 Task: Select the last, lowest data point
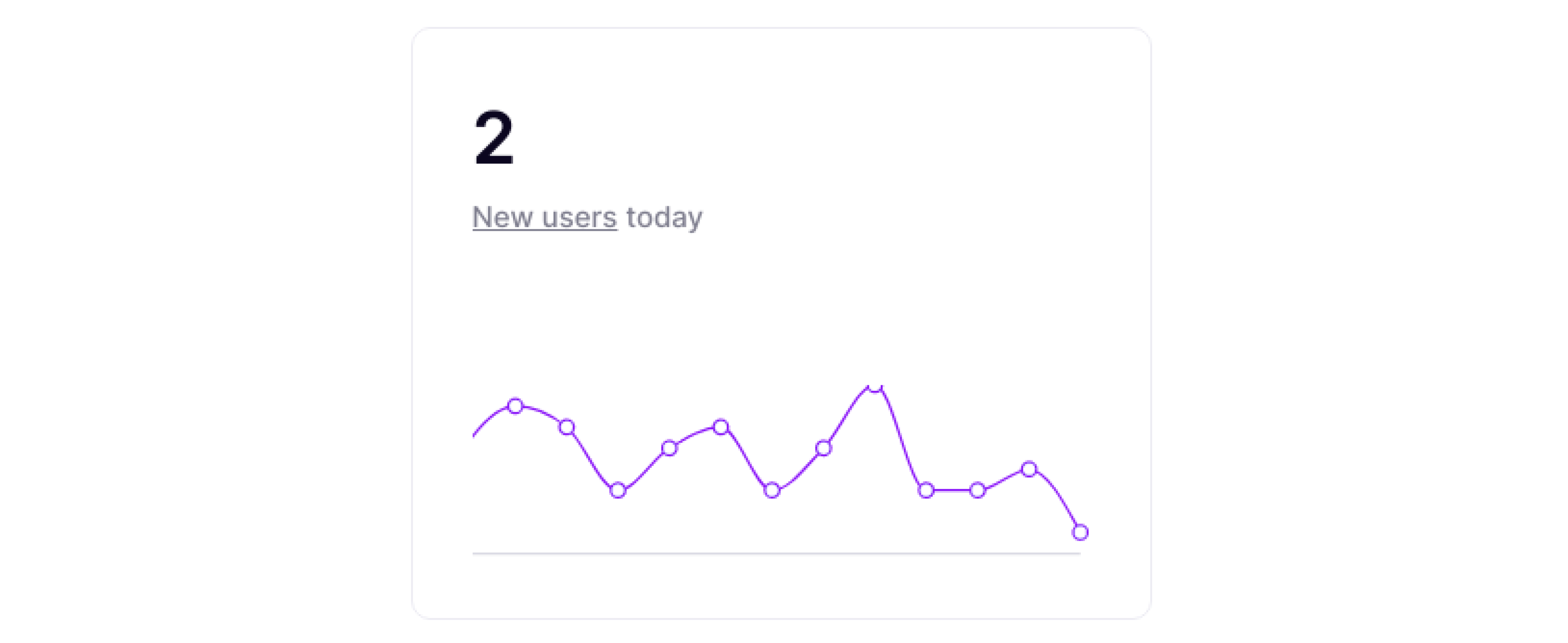pos(1080,532)
